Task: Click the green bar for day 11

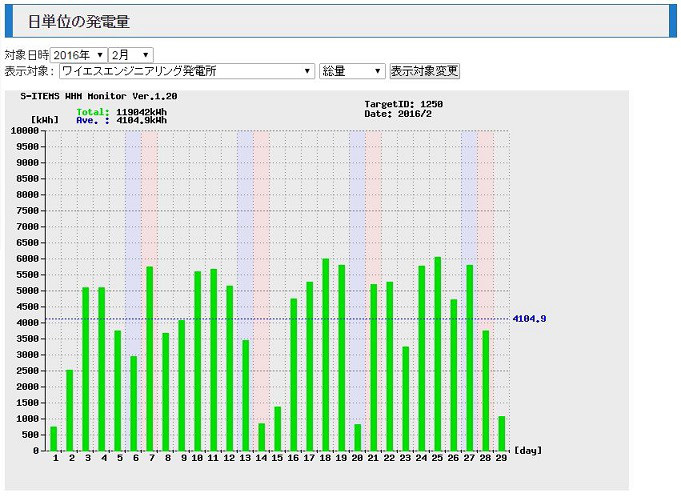Action: click(214, 360)
